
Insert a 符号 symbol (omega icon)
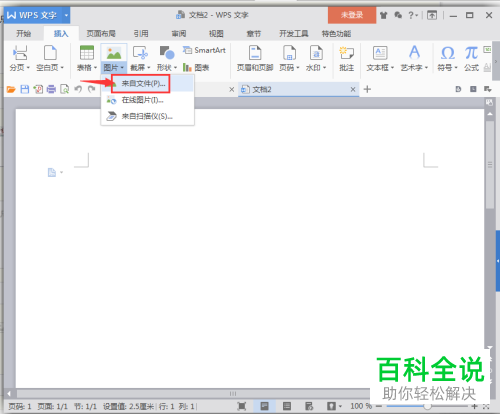[x=447, y=53]
